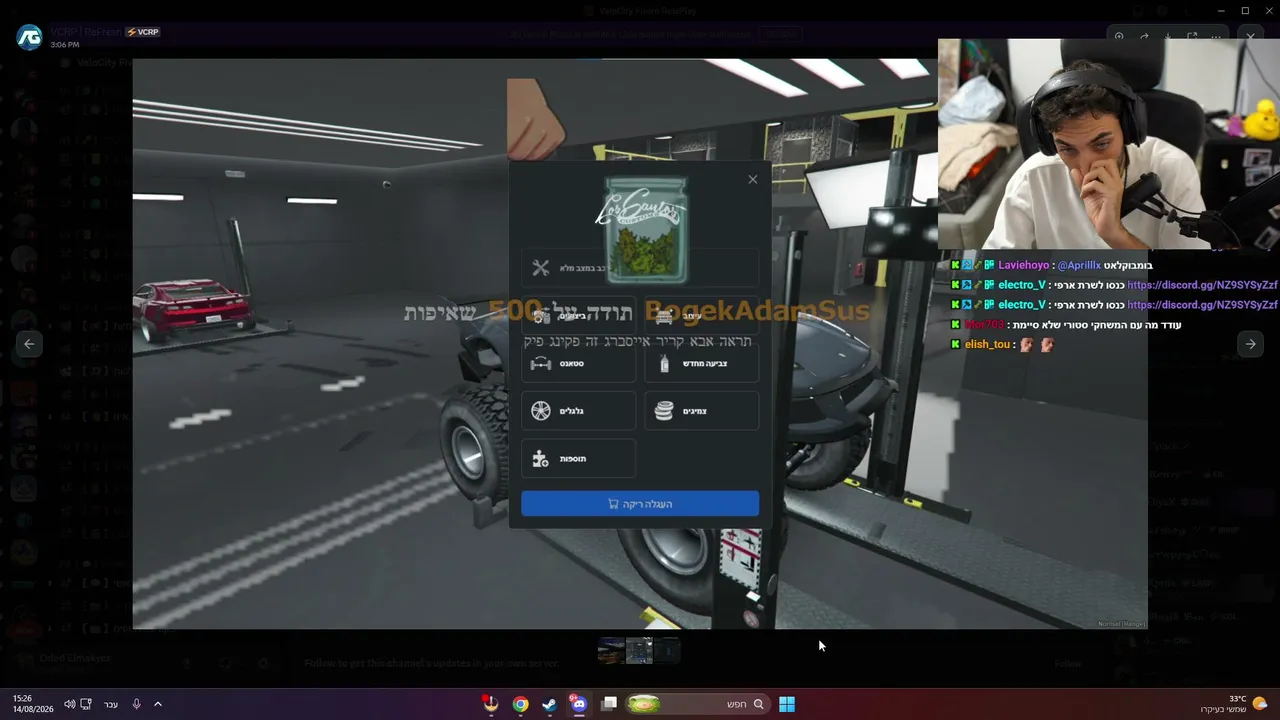Open the weather widget showing 33°C

1234,704
